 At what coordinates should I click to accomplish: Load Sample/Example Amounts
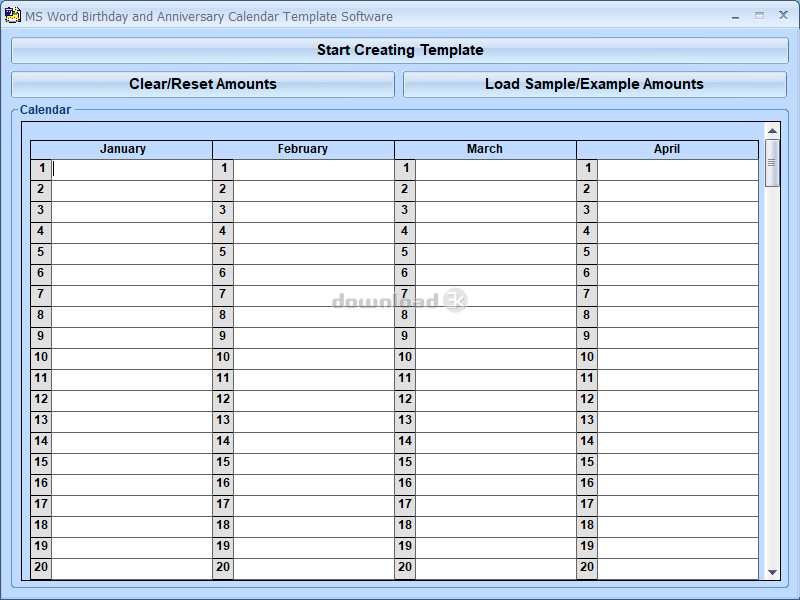(595, 84)
